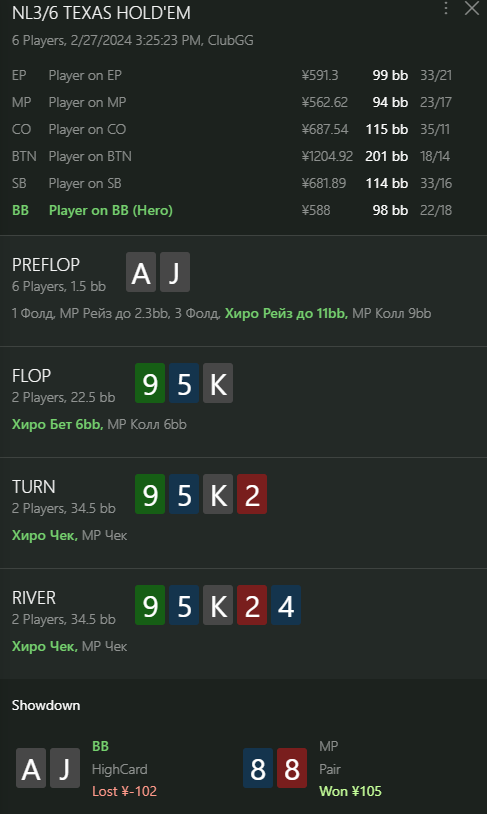Select the gray K flop card
This screenshot has height=814, width=487.
218,383
